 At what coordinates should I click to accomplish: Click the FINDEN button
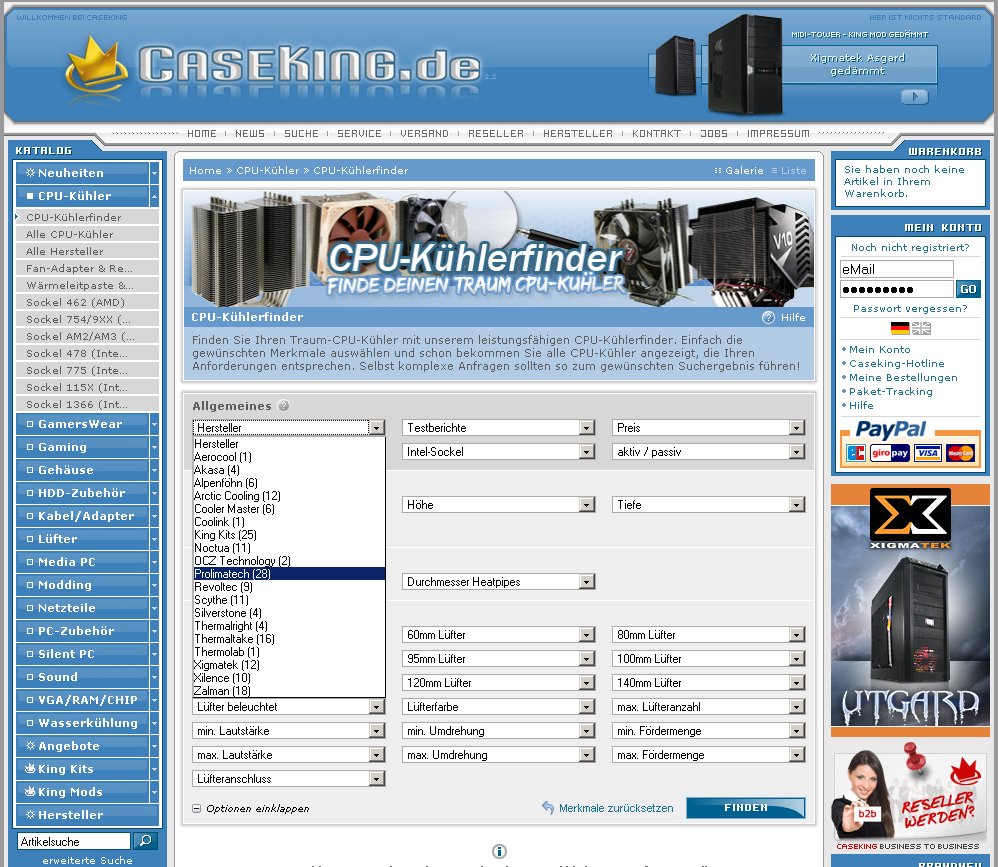point(745,808)
